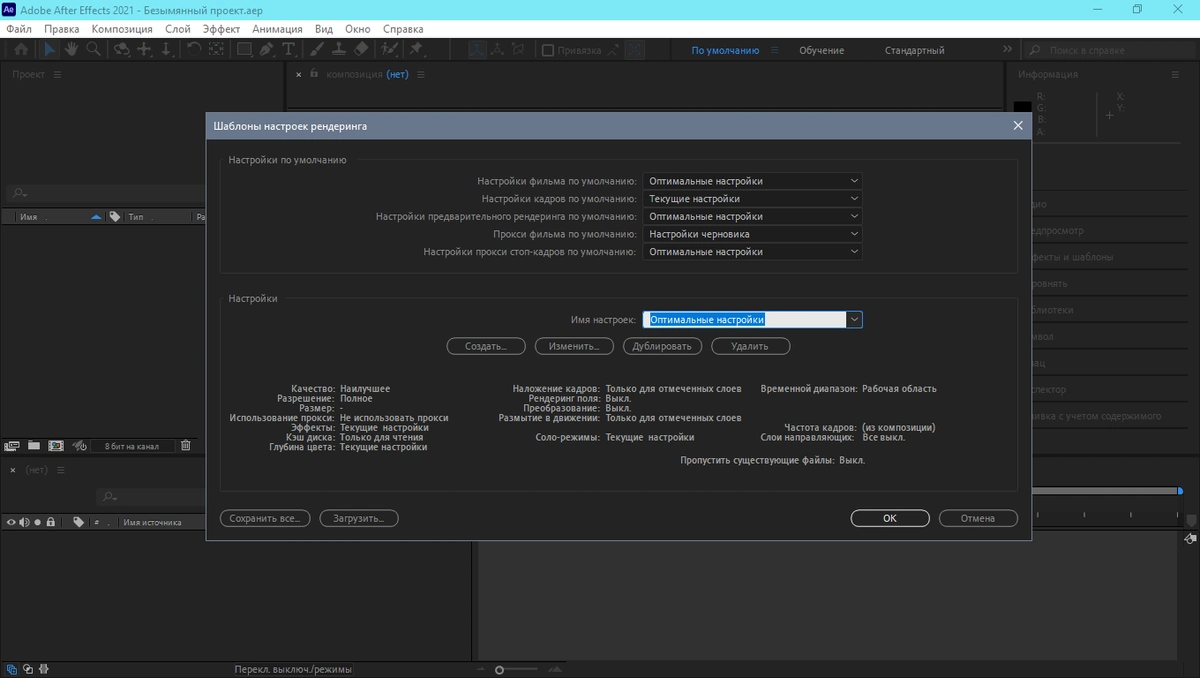Viewport: 1200px width, 678px height.
Task: Click the new composition icon in Project panel
Action: pos(56,446)
